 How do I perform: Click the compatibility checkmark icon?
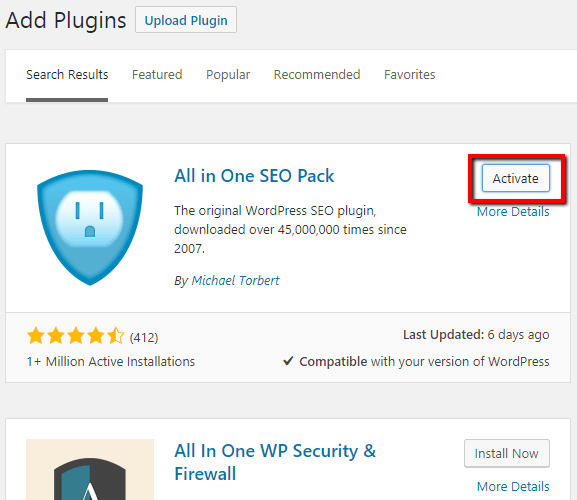[x=288, y=361]
